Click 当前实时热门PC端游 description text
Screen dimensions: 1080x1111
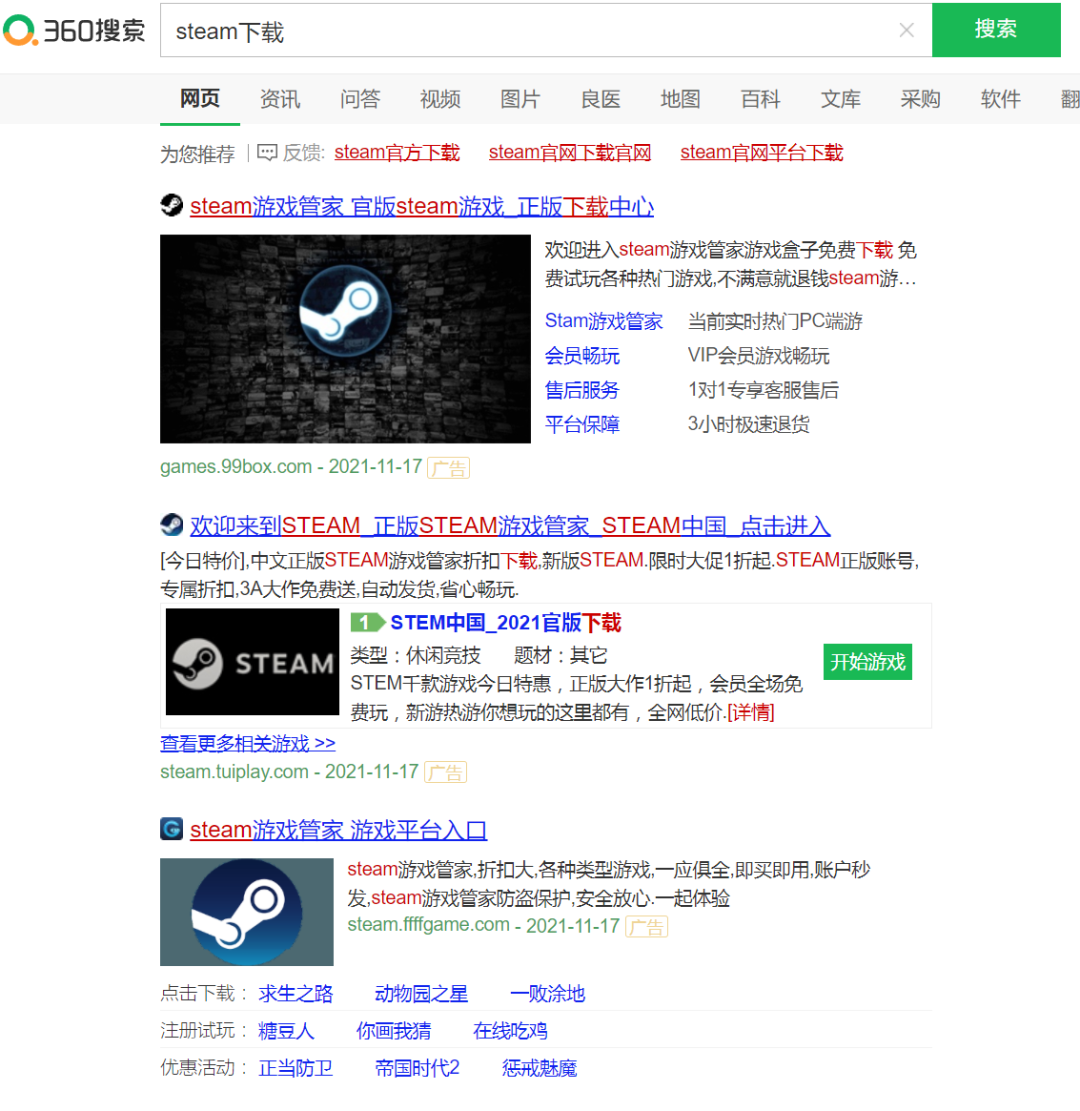click(775, 321)
